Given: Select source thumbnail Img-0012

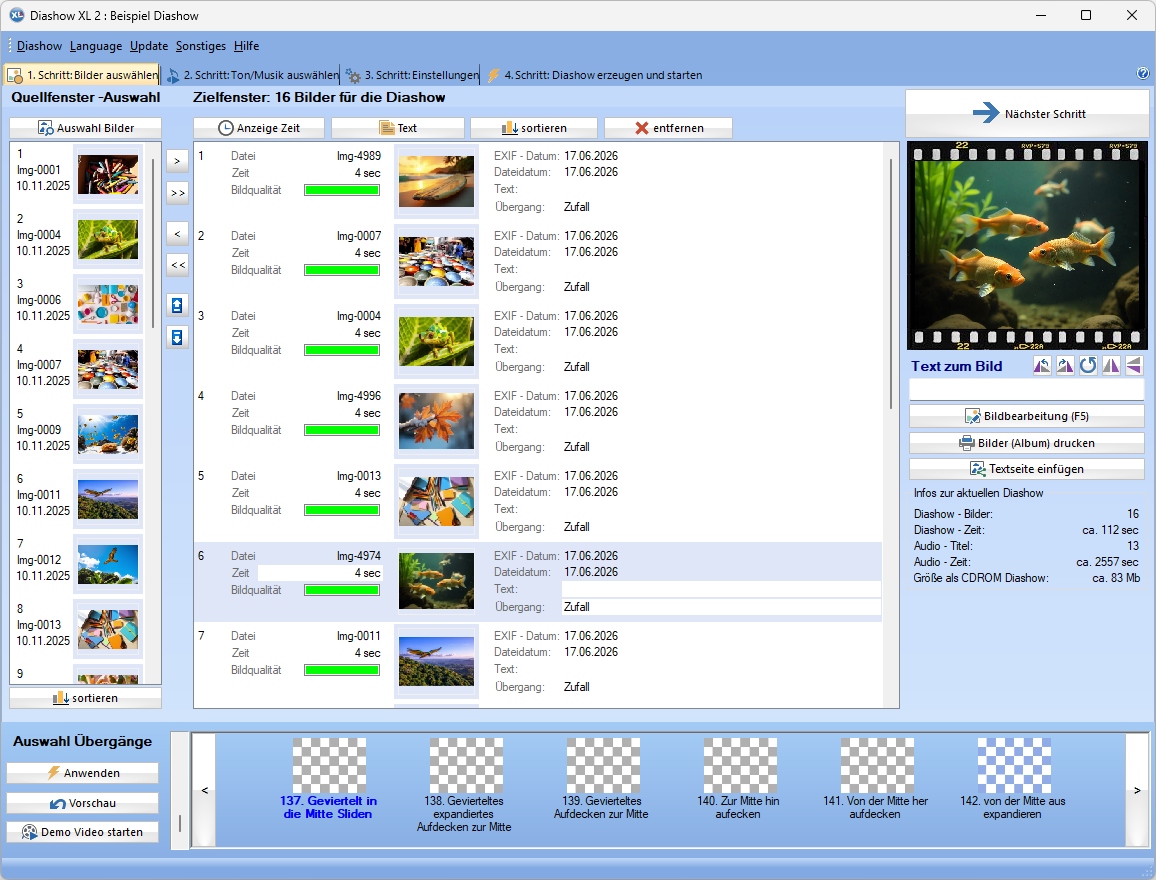Looking at the screenshot, I should click(x=108, y=564).
